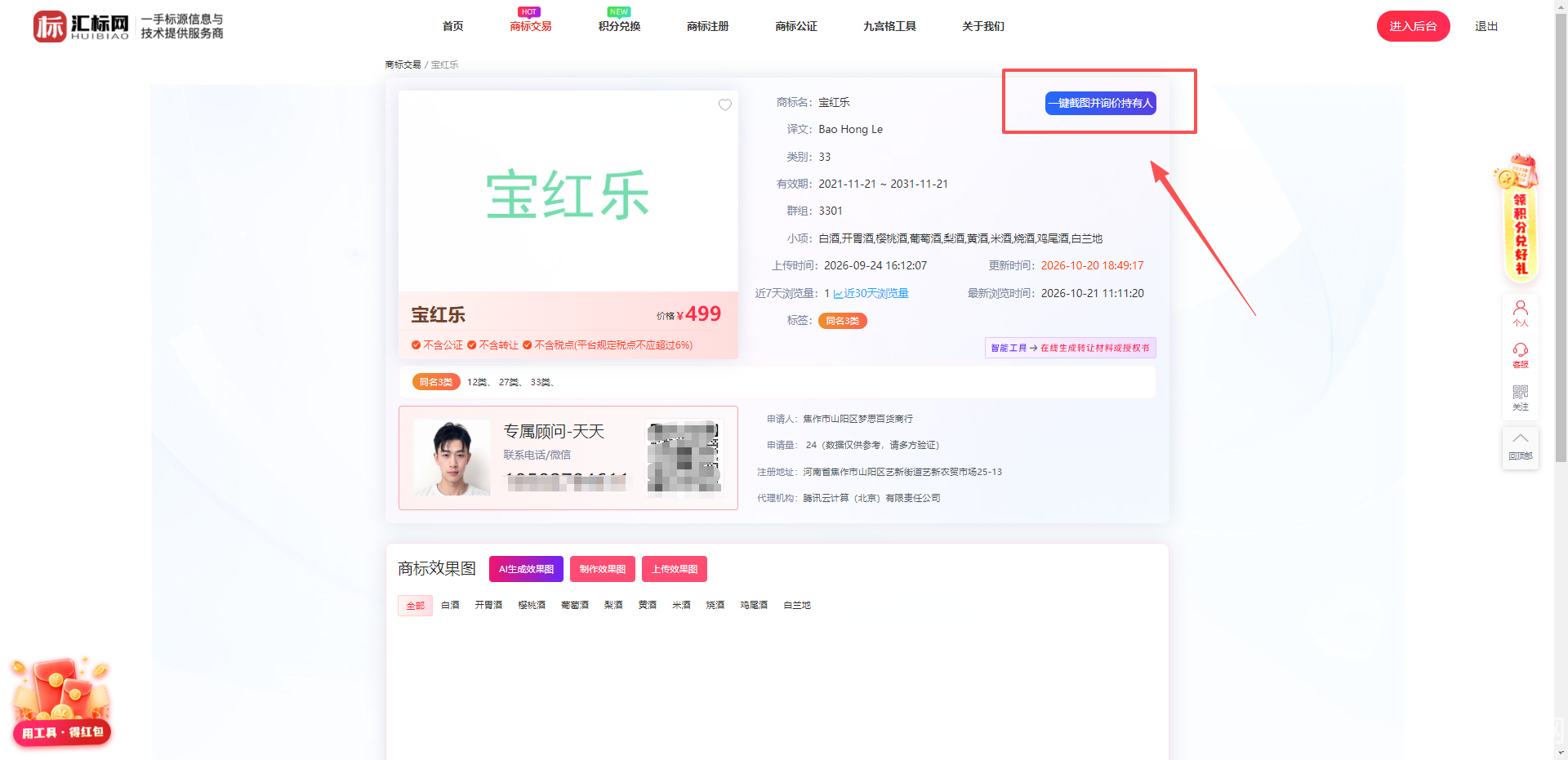Click 制作效果图 button
The height and width of the screenshot is (760, 1568).
603,569
